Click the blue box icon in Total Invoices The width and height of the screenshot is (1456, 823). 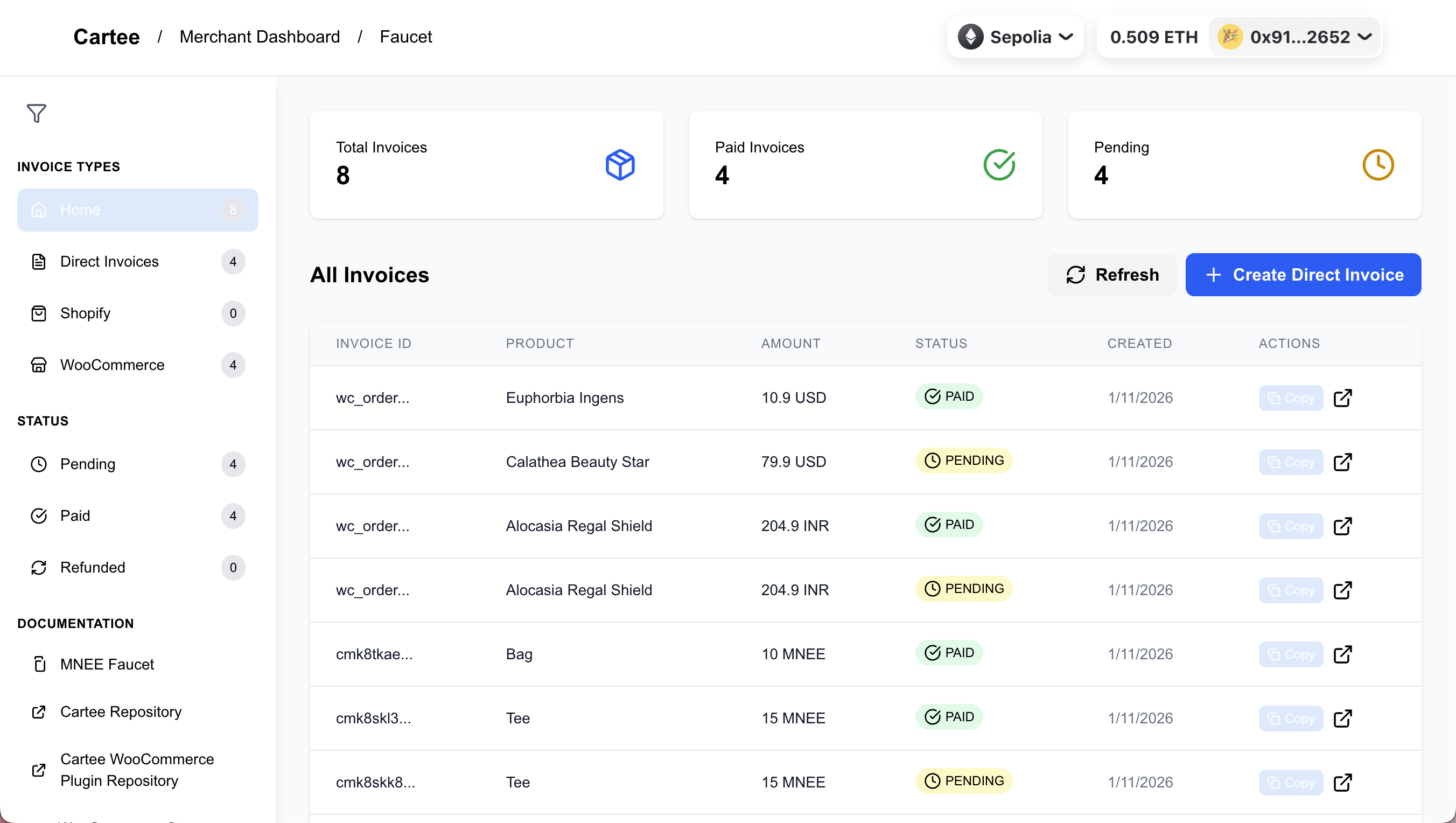620,165
